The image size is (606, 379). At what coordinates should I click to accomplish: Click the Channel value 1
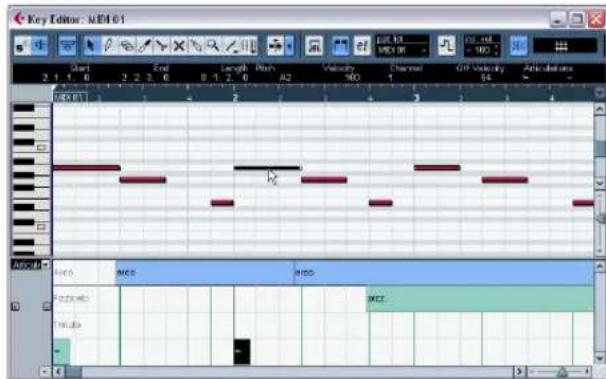coord(390,78)
